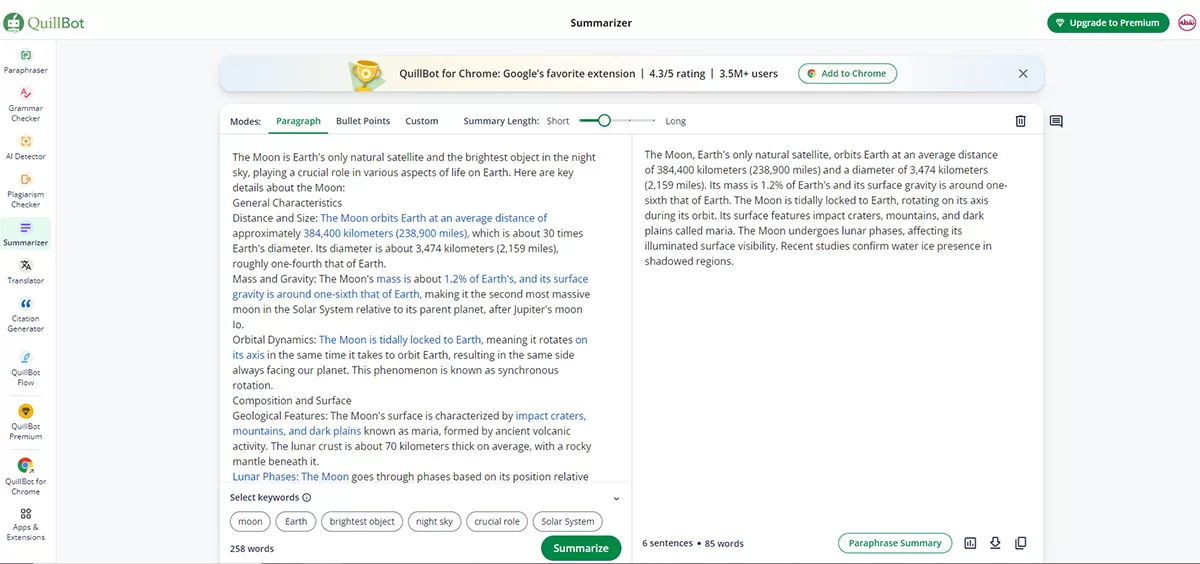Image resolution: width=1200 pixels, height=564 pixels.
Task: Click the 'Modes:' label
Action: point(245,121)
